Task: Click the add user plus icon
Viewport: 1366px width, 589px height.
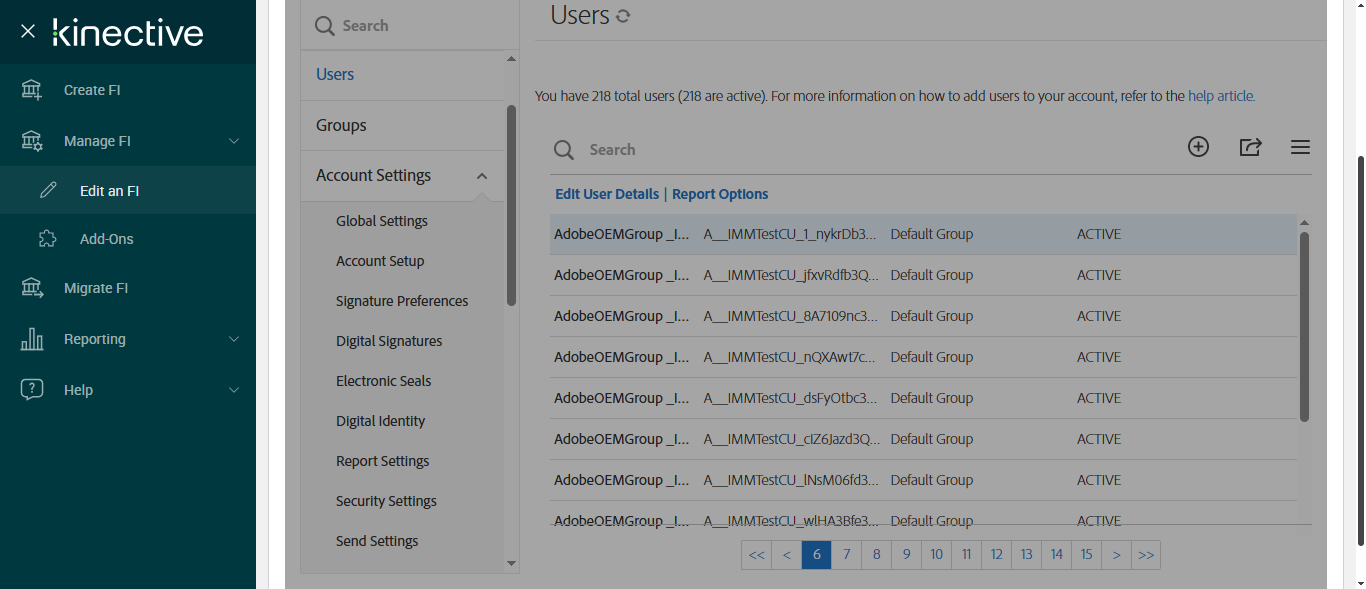Action: pyautogui.click(x=1198, y=147)
